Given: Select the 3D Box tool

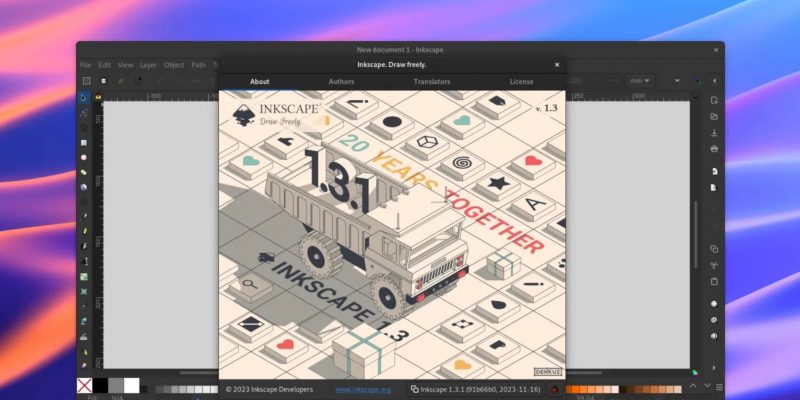Looking at the screenshot, I should tap(84, 187).
